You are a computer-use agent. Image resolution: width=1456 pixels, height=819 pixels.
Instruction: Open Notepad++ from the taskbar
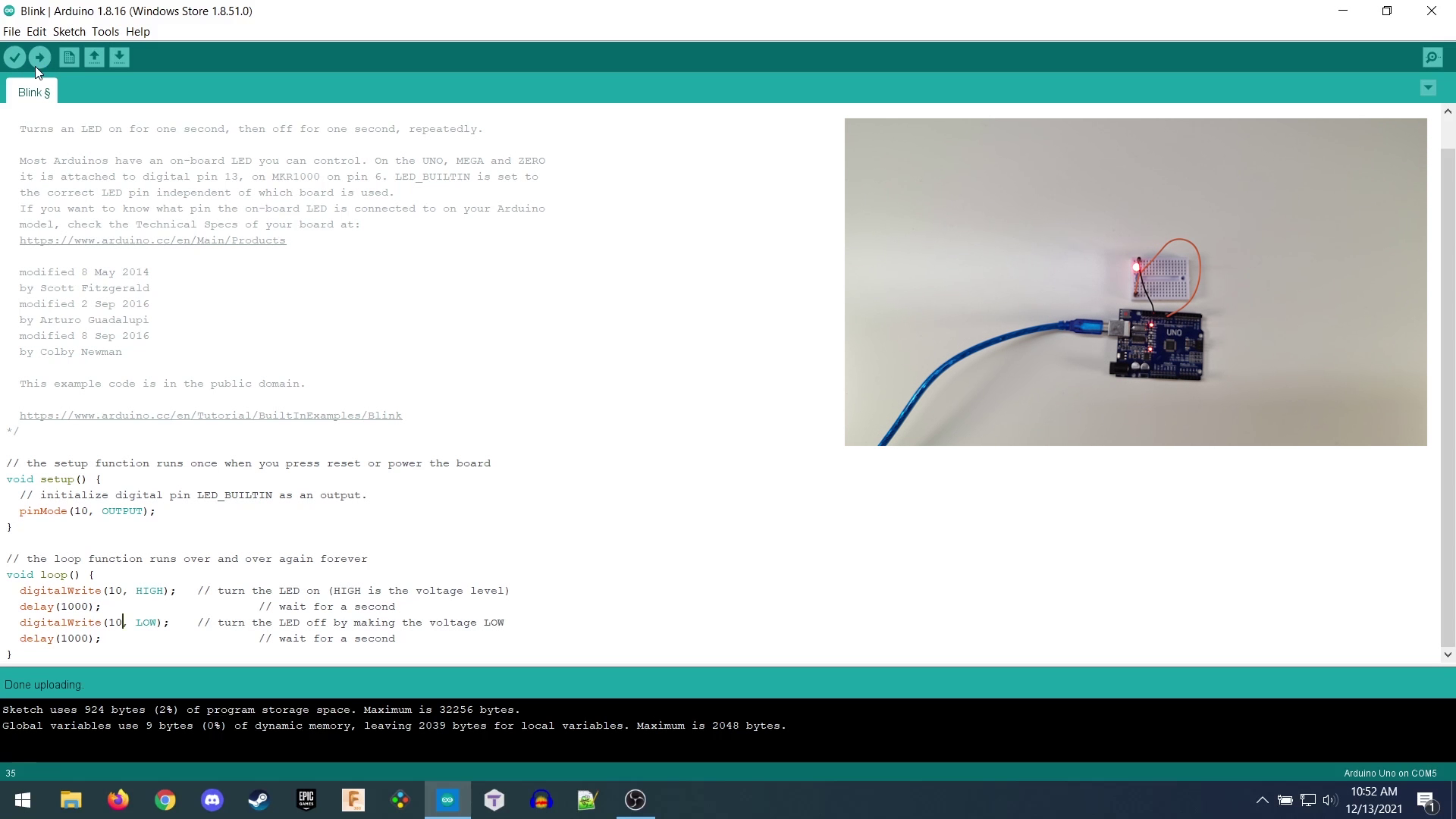(x=588, y=800)
